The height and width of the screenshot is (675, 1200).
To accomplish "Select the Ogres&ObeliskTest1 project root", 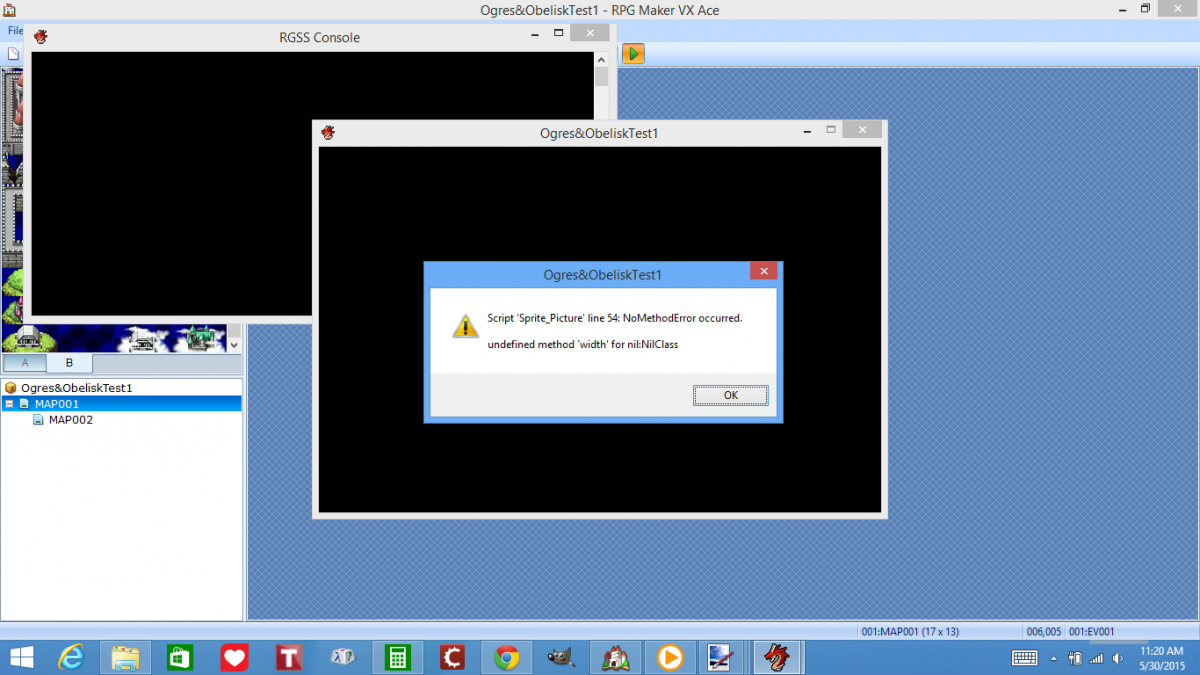I will (77, 387).
